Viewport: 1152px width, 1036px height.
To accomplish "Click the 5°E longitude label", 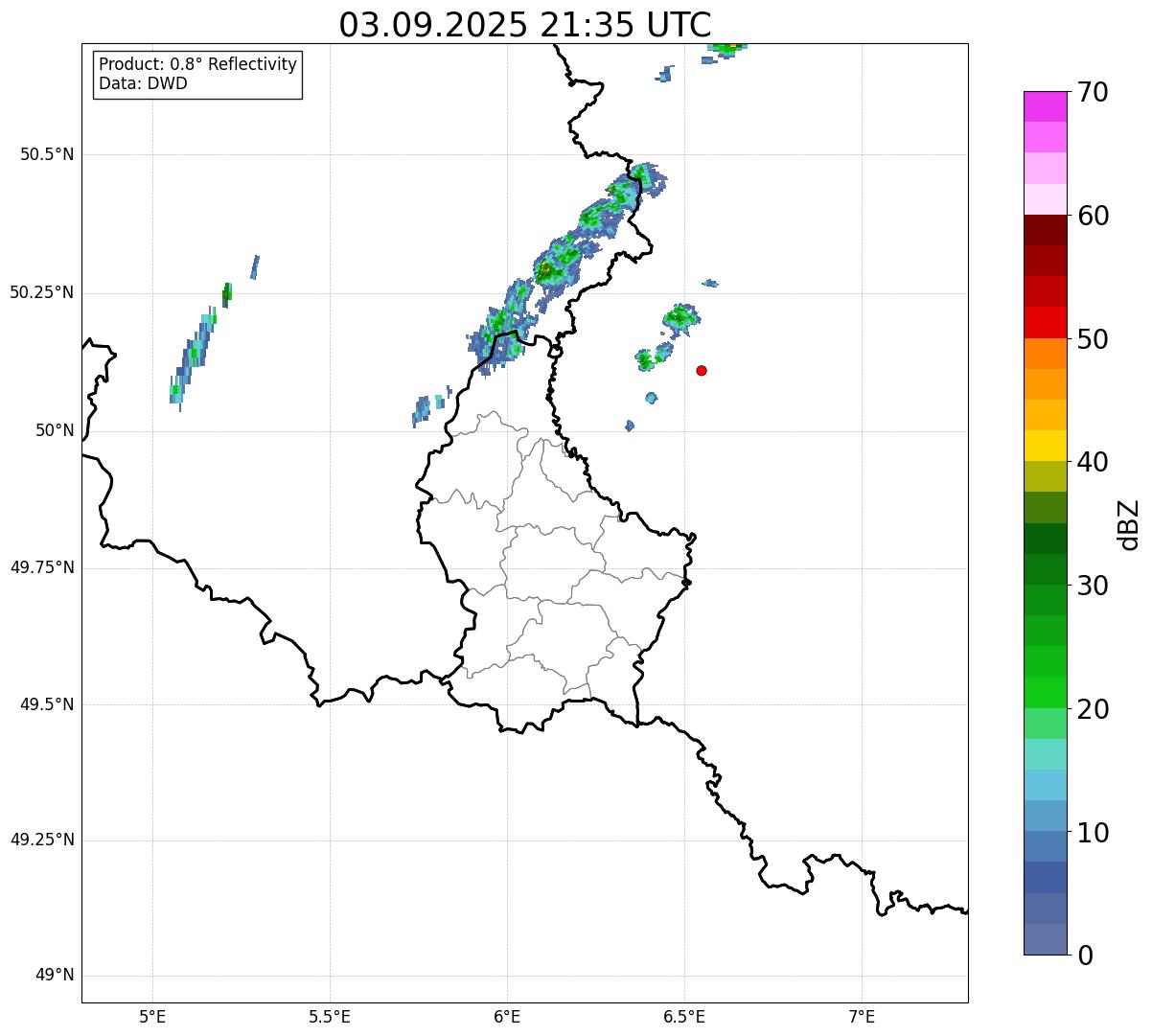I will [152, 1016].
